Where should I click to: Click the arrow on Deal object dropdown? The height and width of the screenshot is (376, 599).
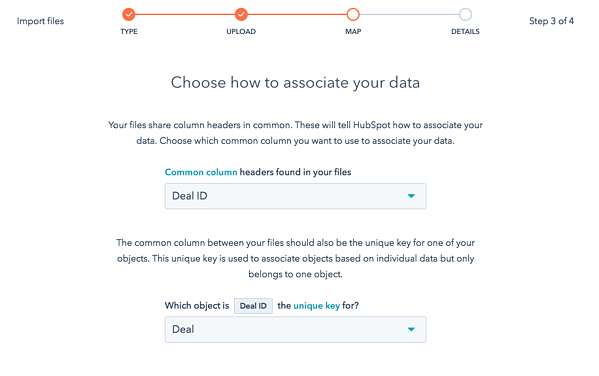pos(411,329)
